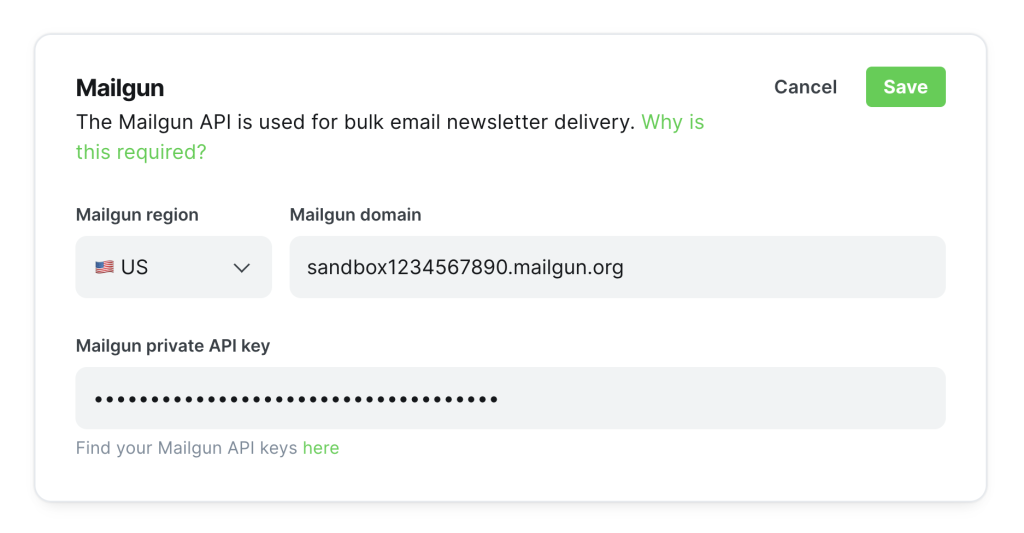Viewport: 1024px width, 533px height.
Task: Click the "Mailgun region" label
Action: [x=137, y=215]
